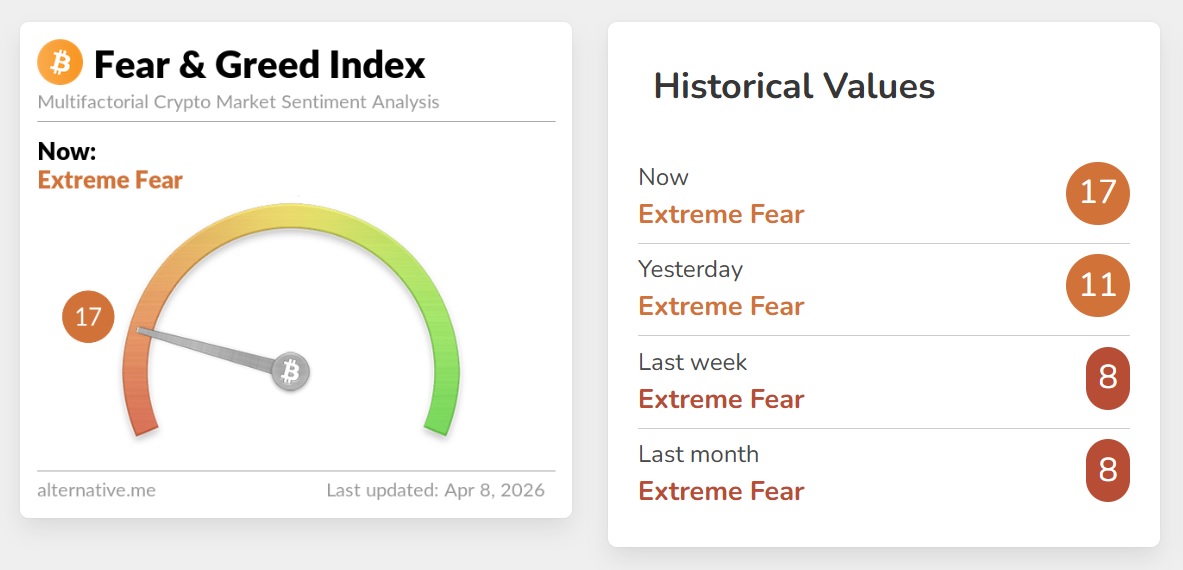Click the 17 badge in the Now row
This screenshot has height=570, width=1183.
coord(1098,193)
